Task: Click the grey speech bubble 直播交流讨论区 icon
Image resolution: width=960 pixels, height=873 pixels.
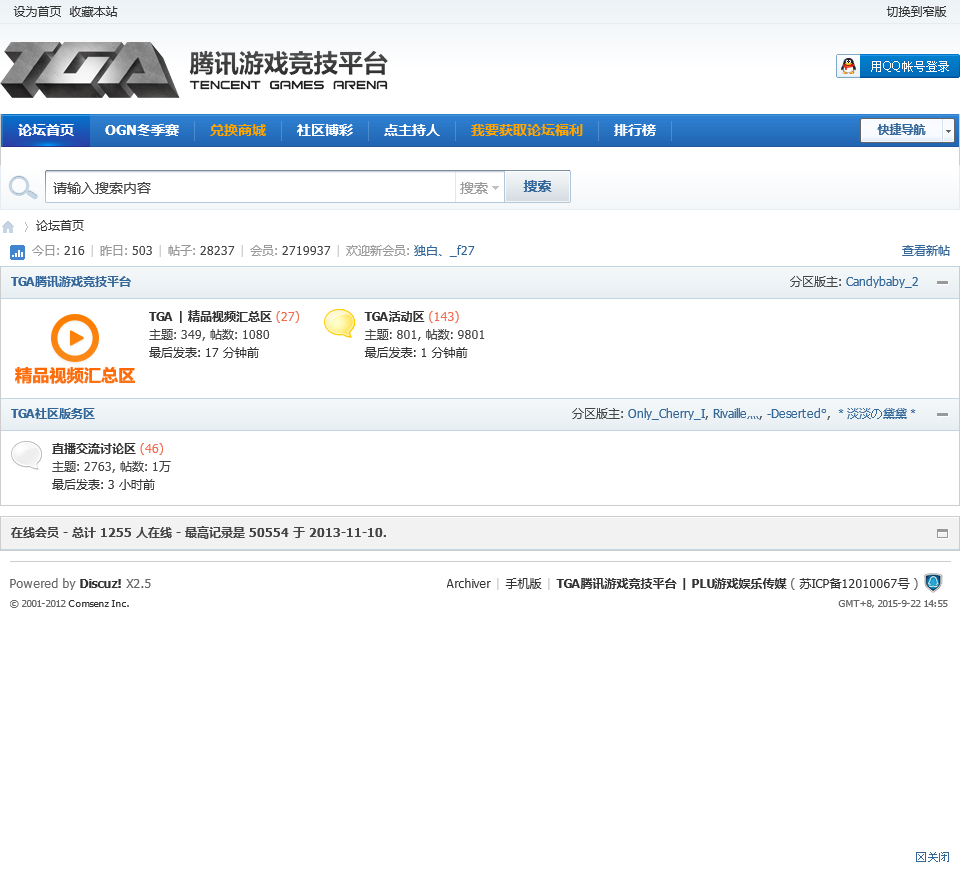Action: [x=26, y=455]
